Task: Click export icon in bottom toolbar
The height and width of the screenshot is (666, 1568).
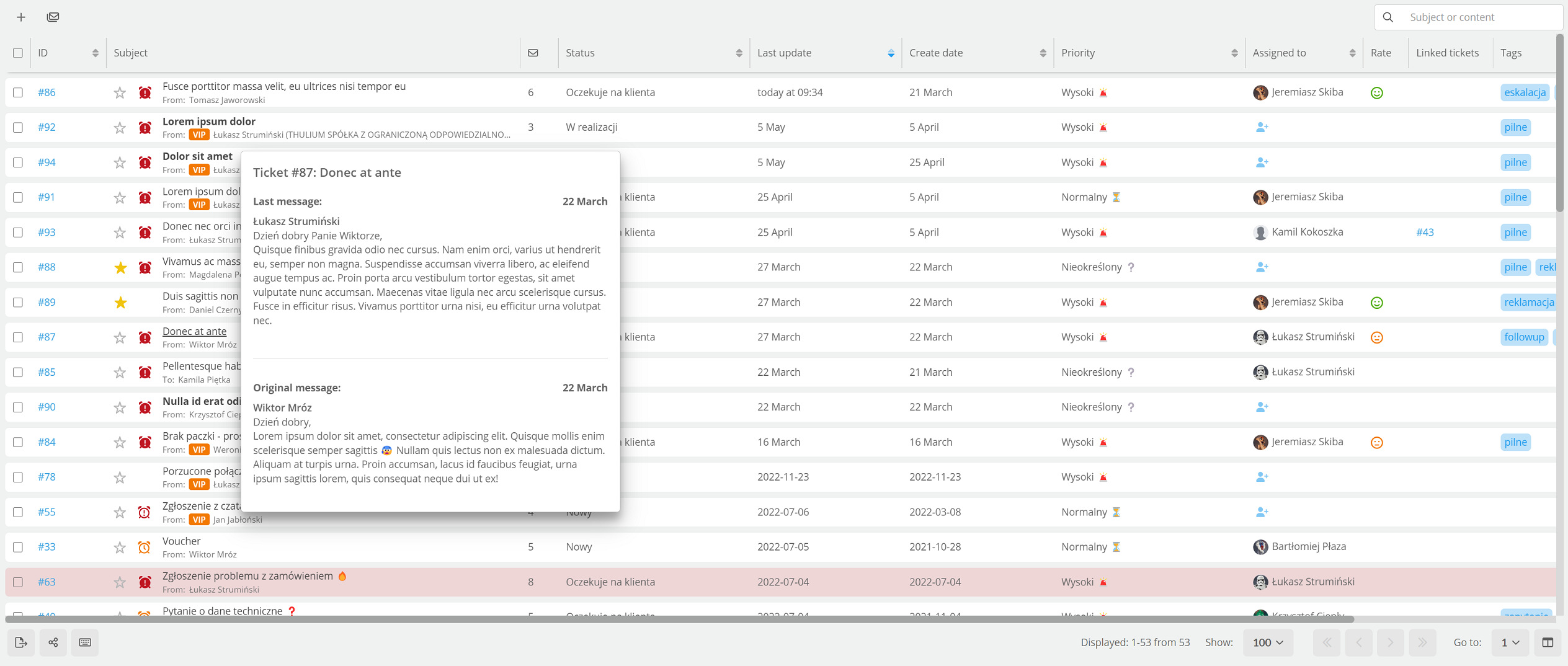Action: (21, 642)
